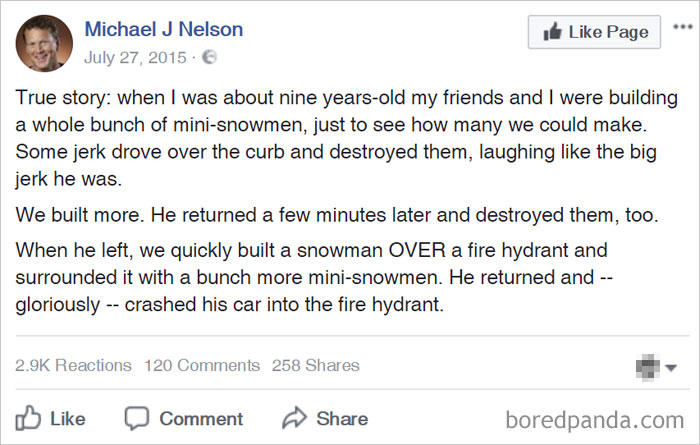This screenshot has width=700, height=445.
Task: Click the Share text label
Action: pyautogui.click(x=342, y=418)
